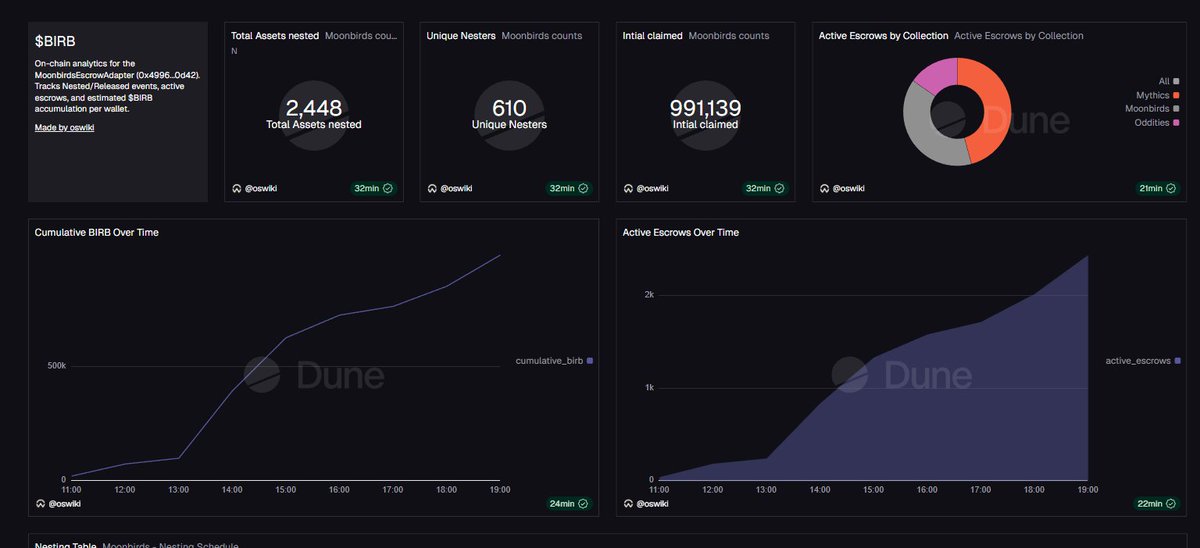Screen dimensions: 1200x548
Task: Click the active_escrows legend color square
Action: click(x=1178, y=360)
